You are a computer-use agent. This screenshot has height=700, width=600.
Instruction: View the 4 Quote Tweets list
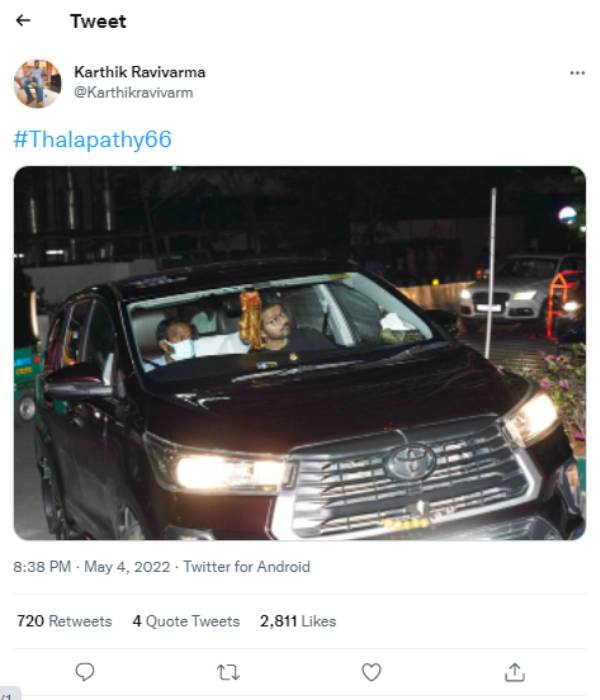[186, 621]
